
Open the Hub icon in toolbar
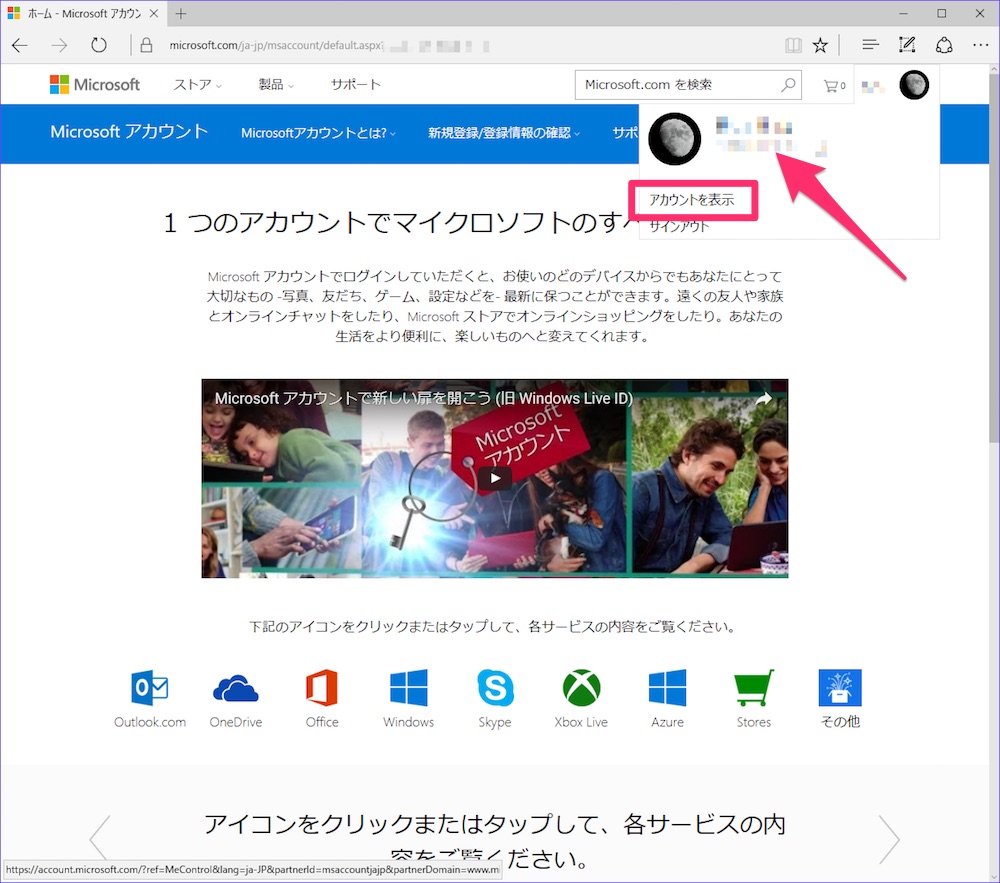870,45
